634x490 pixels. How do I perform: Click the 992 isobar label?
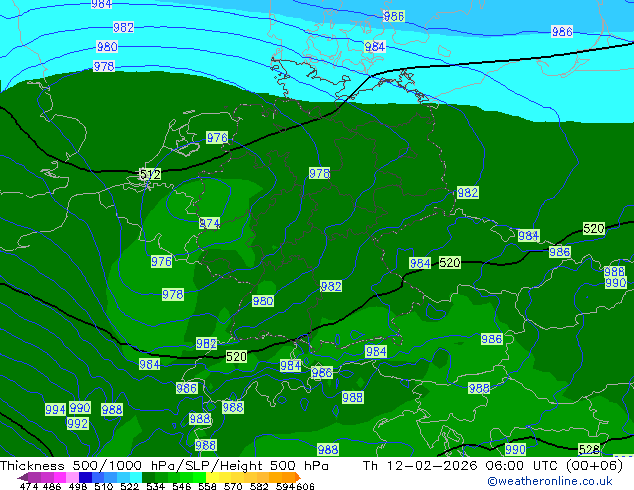pos(78,423)
